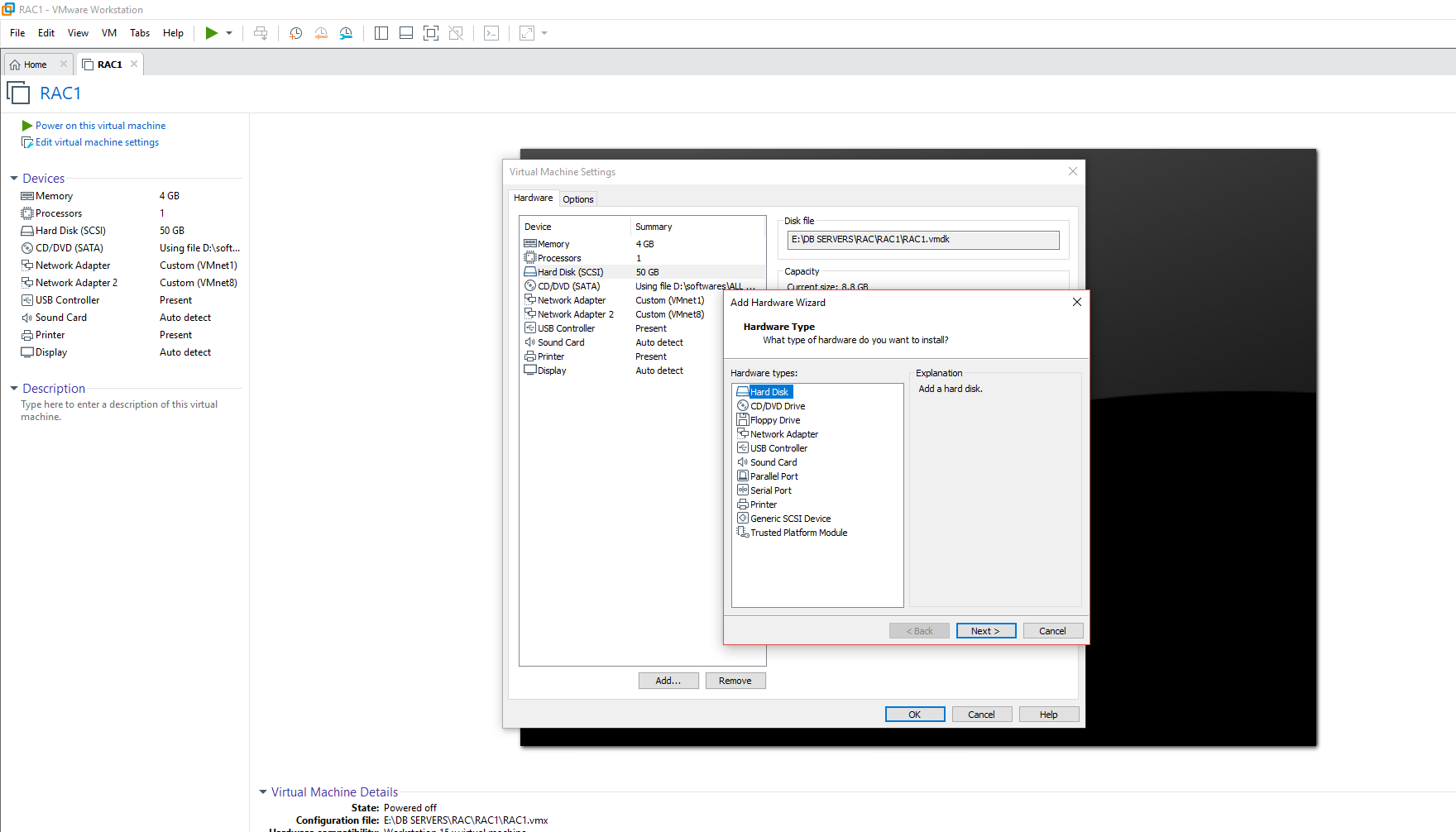Viewport: 1456px width, 832px height.
Task: Select CD/DVD Drive in hardware types list
Action: point(778,406)
